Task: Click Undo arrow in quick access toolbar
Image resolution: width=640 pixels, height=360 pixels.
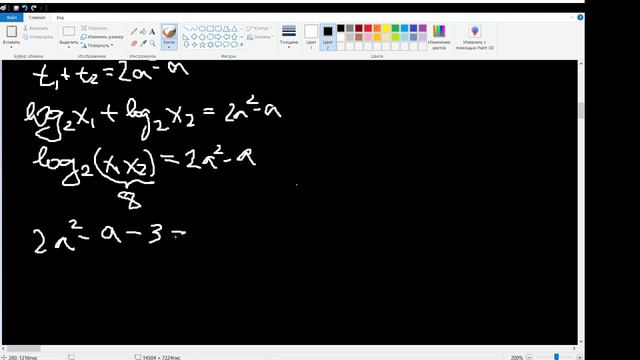Action: [x=24, y=8]
